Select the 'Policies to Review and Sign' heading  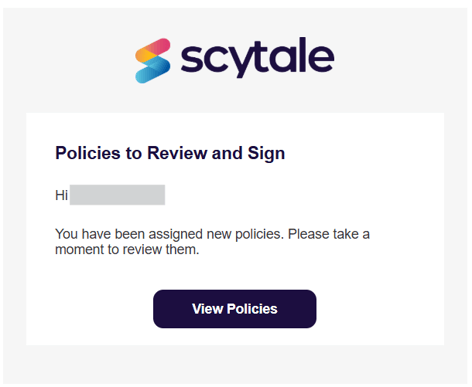click(170, 154)
